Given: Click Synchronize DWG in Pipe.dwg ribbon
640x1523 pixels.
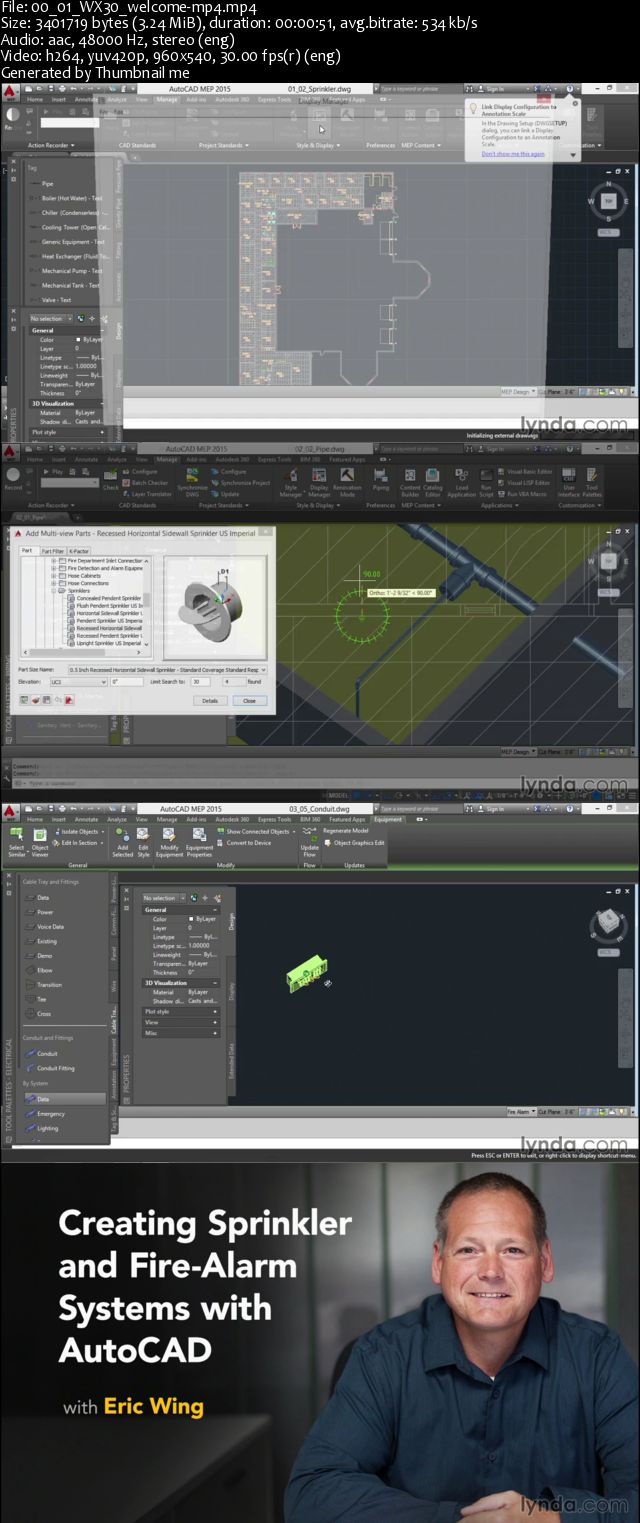Looking at the screenshot, I should (x=192, y=484).
